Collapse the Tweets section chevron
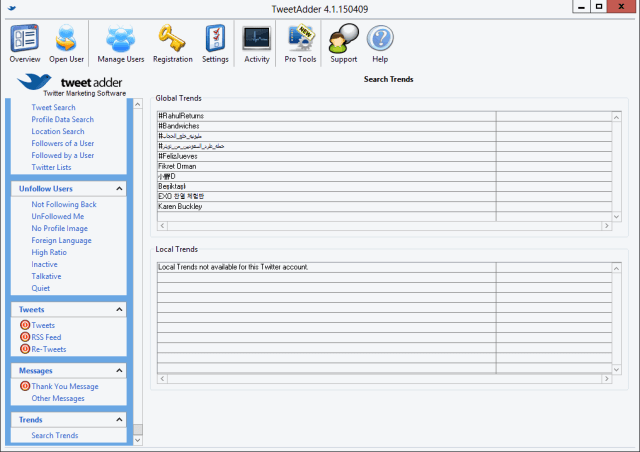Image resolution: width=640 pixels, height=452 pixels. pos(119,309)
